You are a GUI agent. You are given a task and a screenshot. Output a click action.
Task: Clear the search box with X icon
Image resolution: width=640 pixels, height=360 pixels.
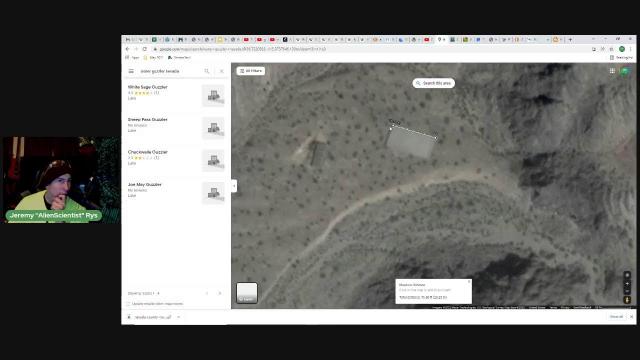point(222,71)
